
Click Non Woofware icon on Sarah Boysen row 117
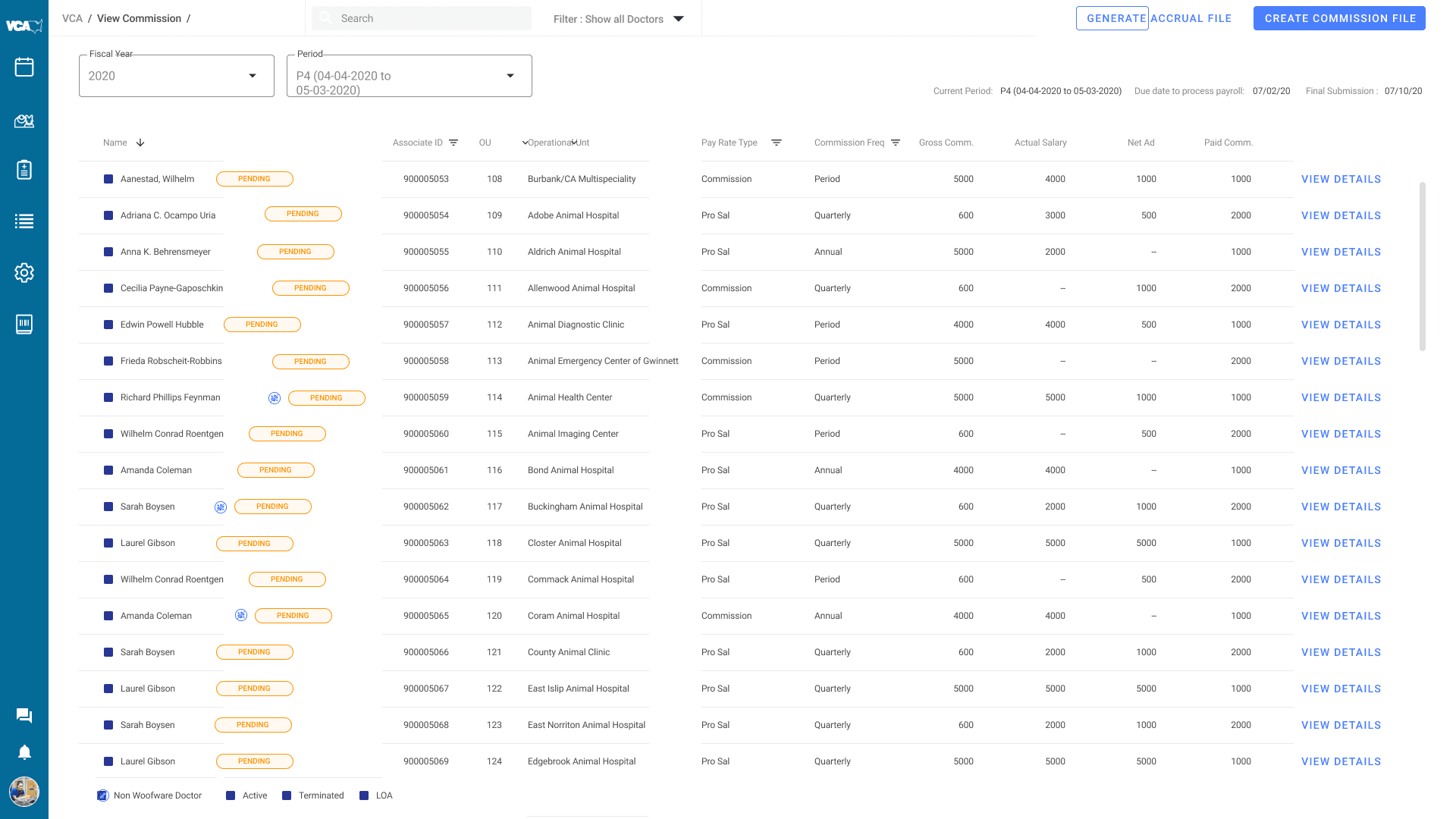coord(221,507)
